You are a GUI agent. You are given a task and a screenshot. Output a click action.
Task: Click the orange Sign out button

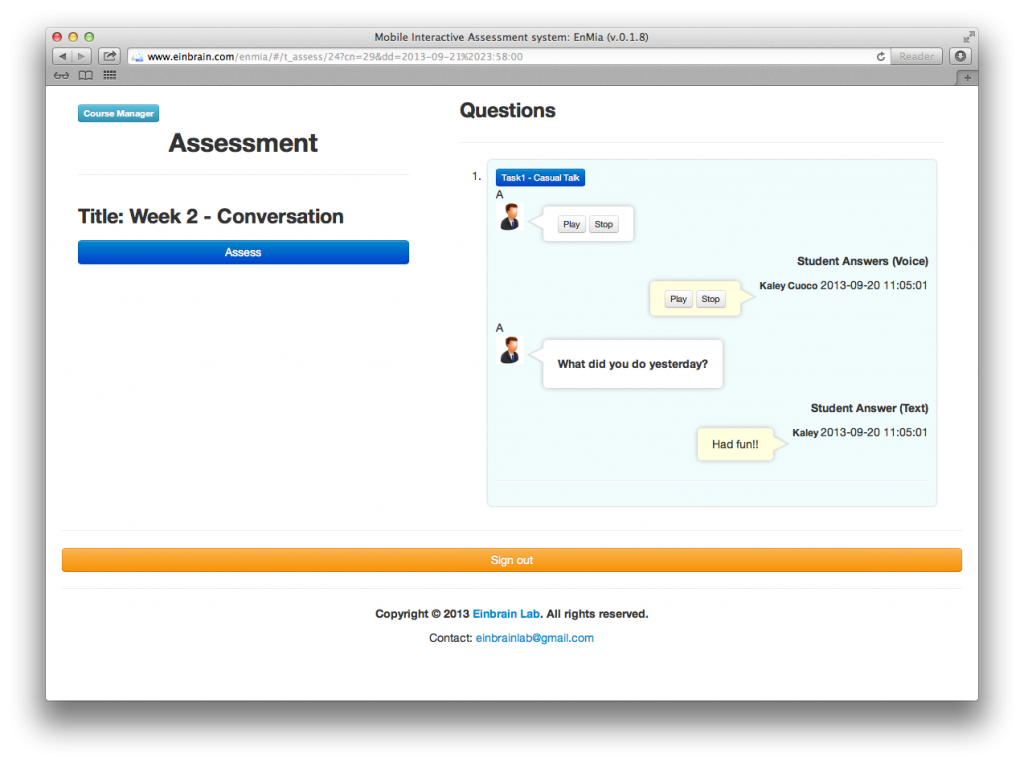(512, 560)
